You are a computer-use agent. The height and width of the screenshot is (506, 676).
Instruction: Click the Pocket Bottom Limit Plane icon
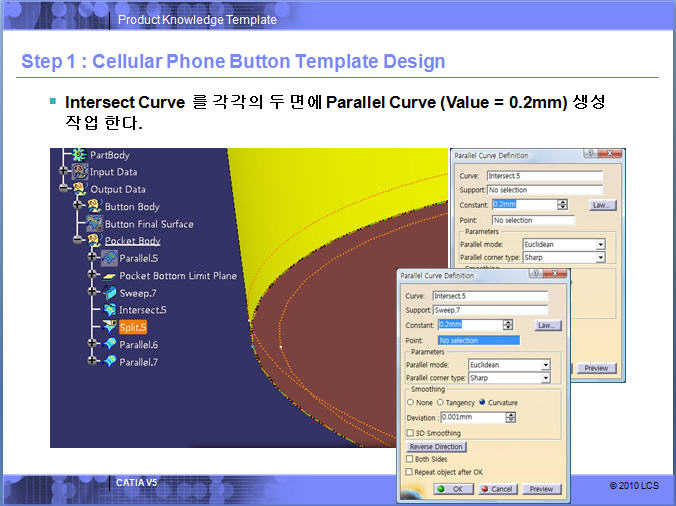pyautogui.click(x=108, y=276)
